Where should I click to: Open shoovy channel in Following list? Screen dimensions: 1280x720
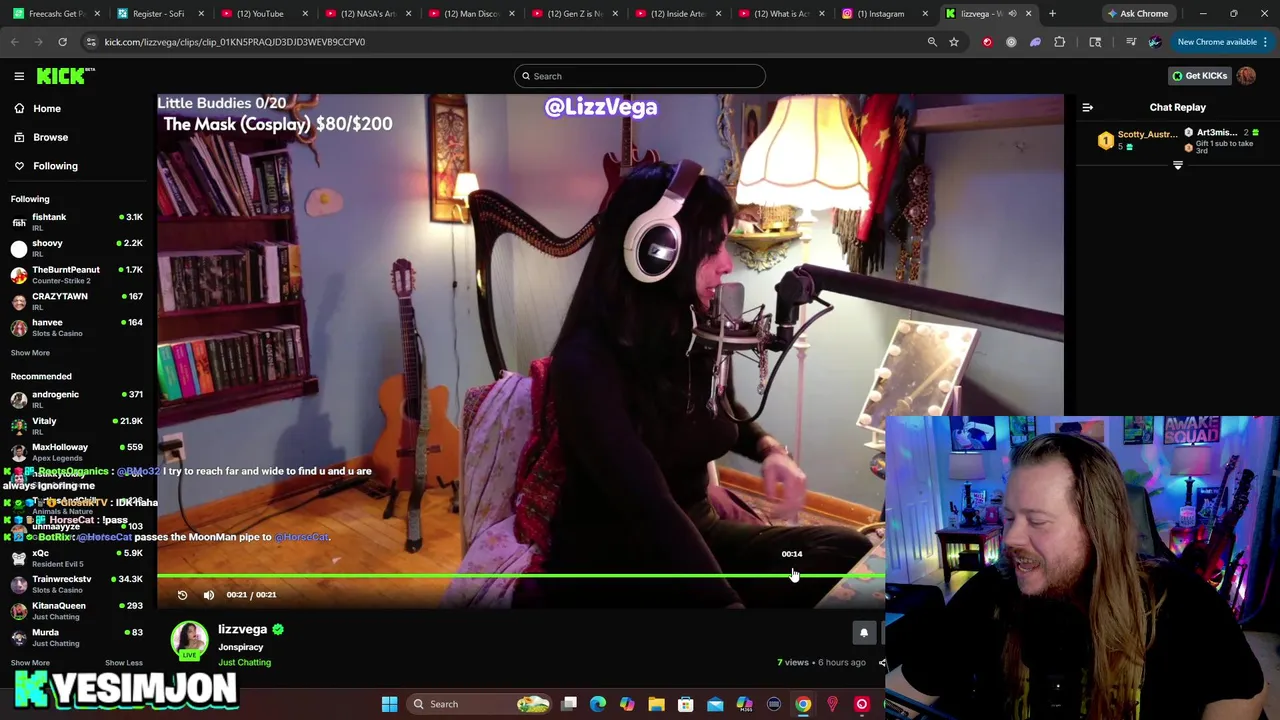pyautogui.click(x=78, y=248)
